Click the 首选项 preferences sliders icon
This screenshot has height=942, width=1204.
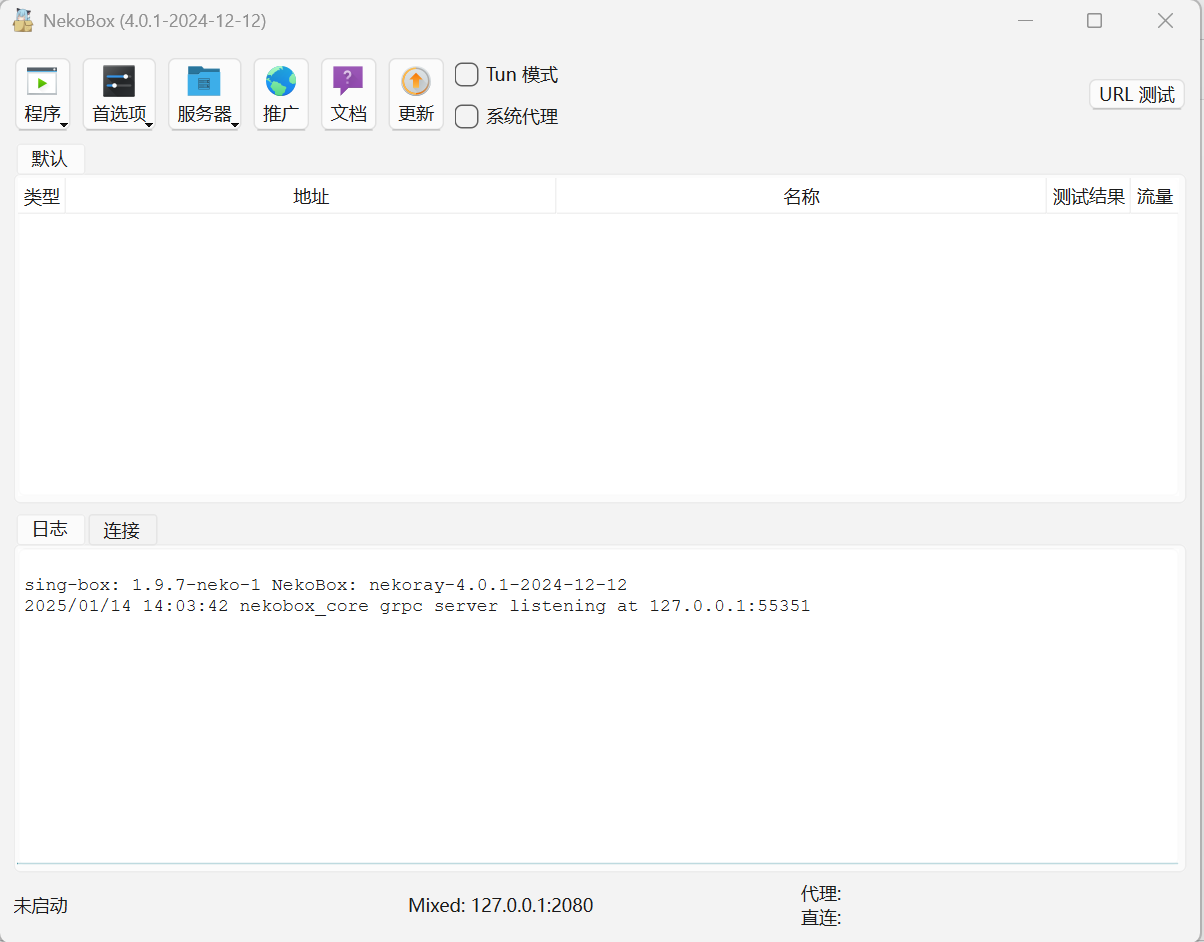point(119,81)
